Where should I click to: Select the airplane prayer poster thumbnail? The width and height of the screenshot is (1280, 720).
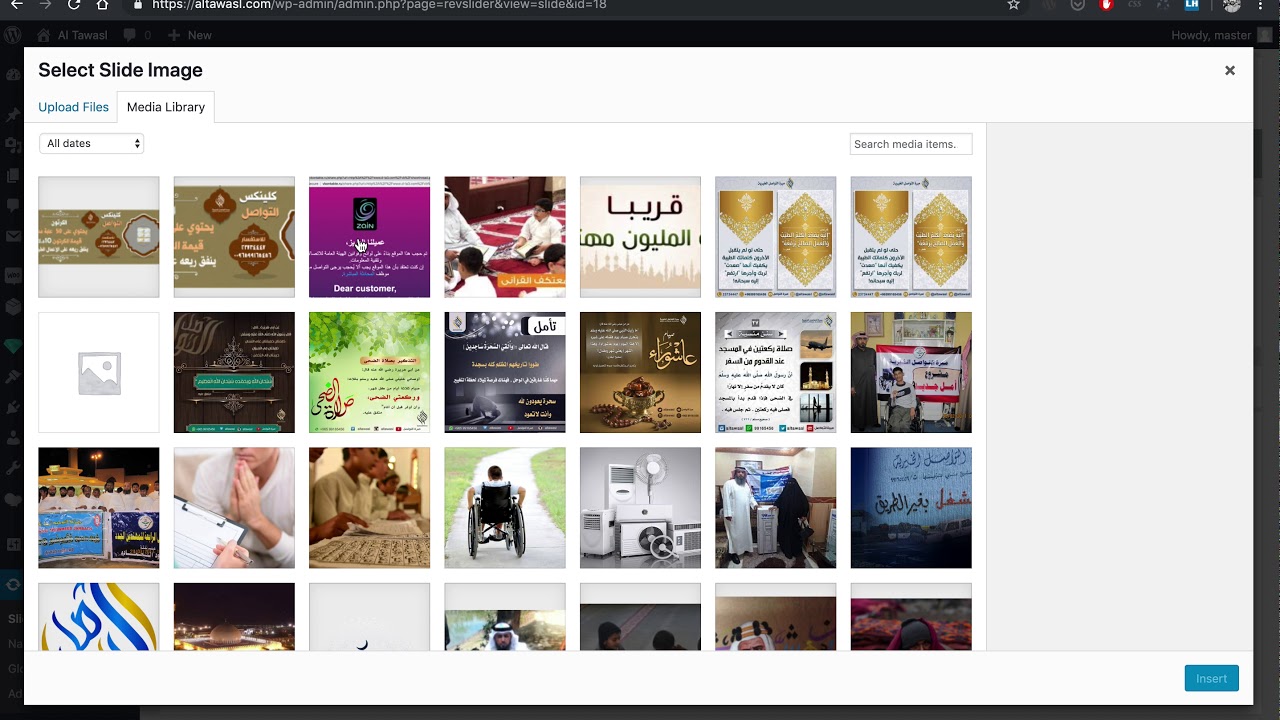(775, 372)
